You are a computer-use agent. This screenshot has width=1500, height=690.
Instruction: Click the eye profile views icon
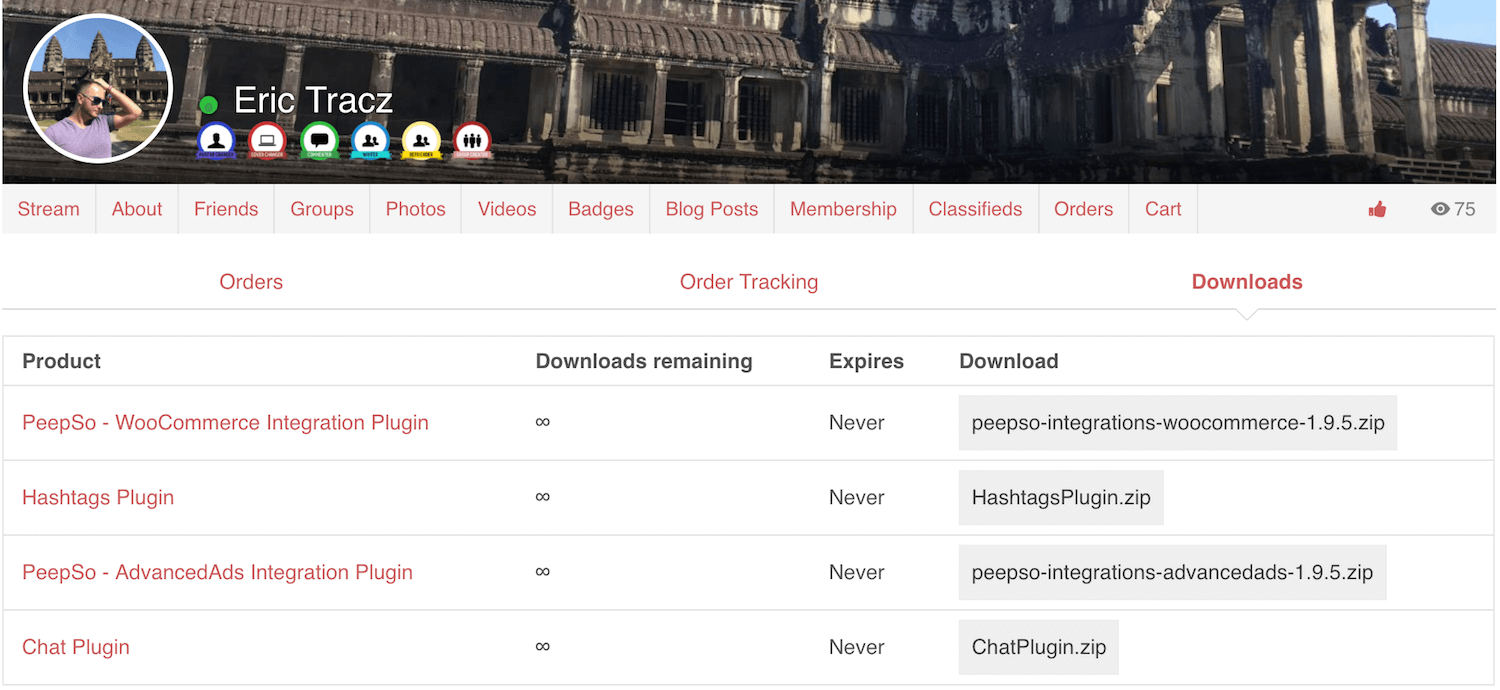pyautogui.click(x=1440, y=209)
